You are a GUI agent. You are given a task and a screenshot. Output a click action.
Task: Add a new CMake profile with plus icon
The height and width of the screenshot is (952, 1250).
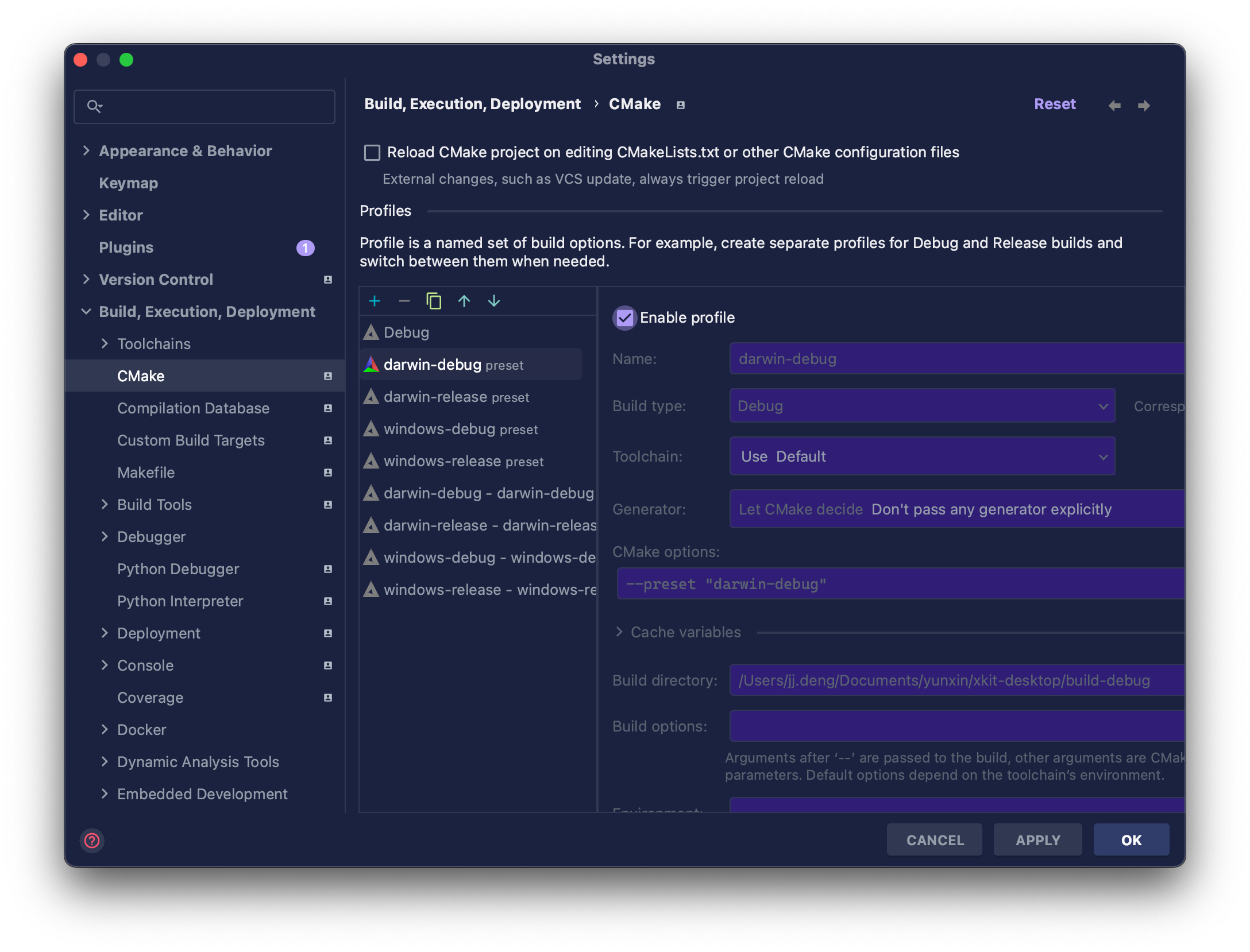(375, 301)
